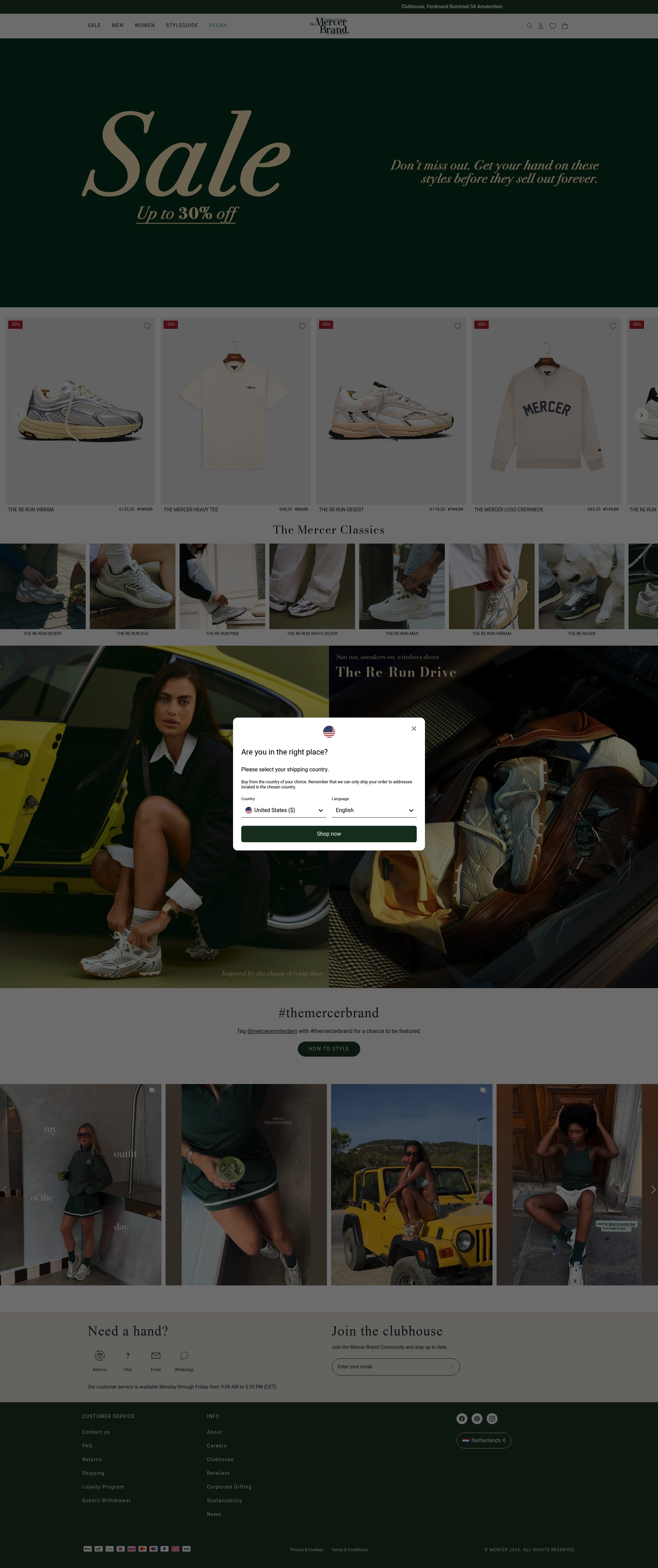Open Submit Withdrawal footer link

tap(107, 1501)
